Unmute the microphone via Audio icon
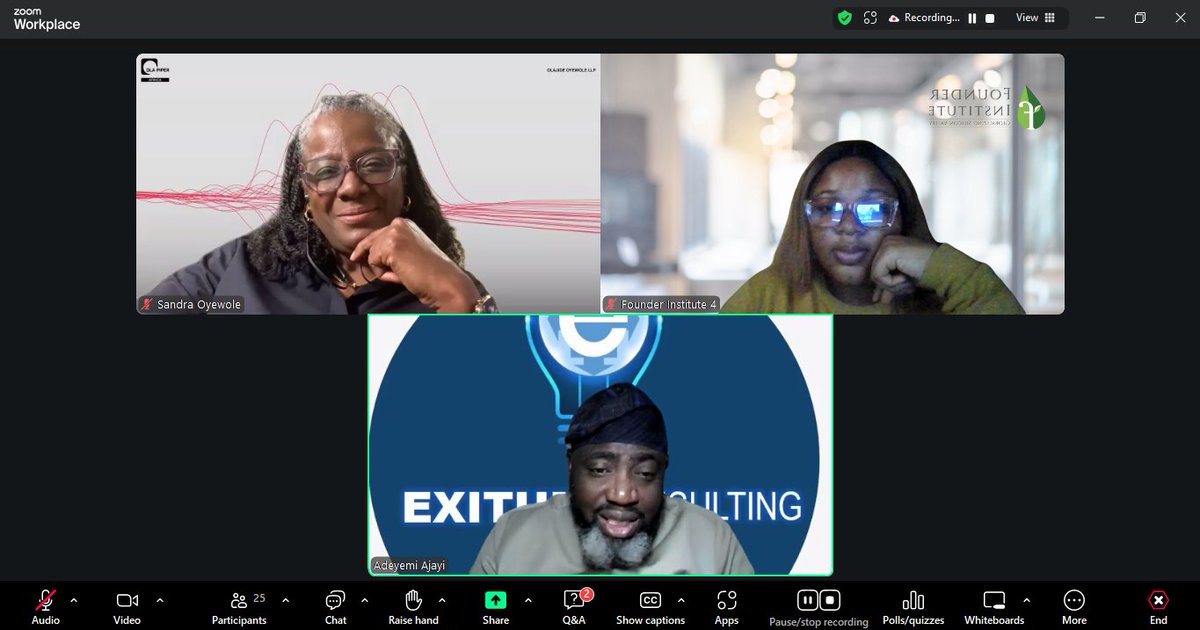Screen dimensions: 1200x630 click(45, 600)
